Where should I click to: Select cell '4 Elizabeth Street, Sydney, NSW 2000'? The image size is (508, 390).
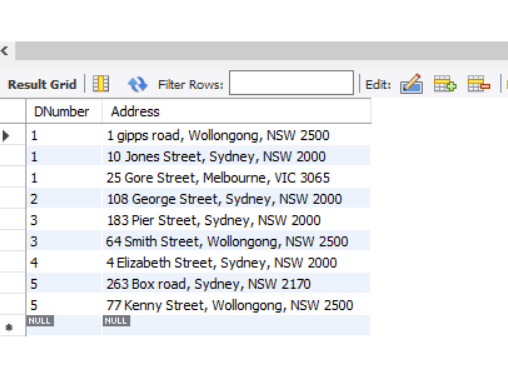[236, 263]
